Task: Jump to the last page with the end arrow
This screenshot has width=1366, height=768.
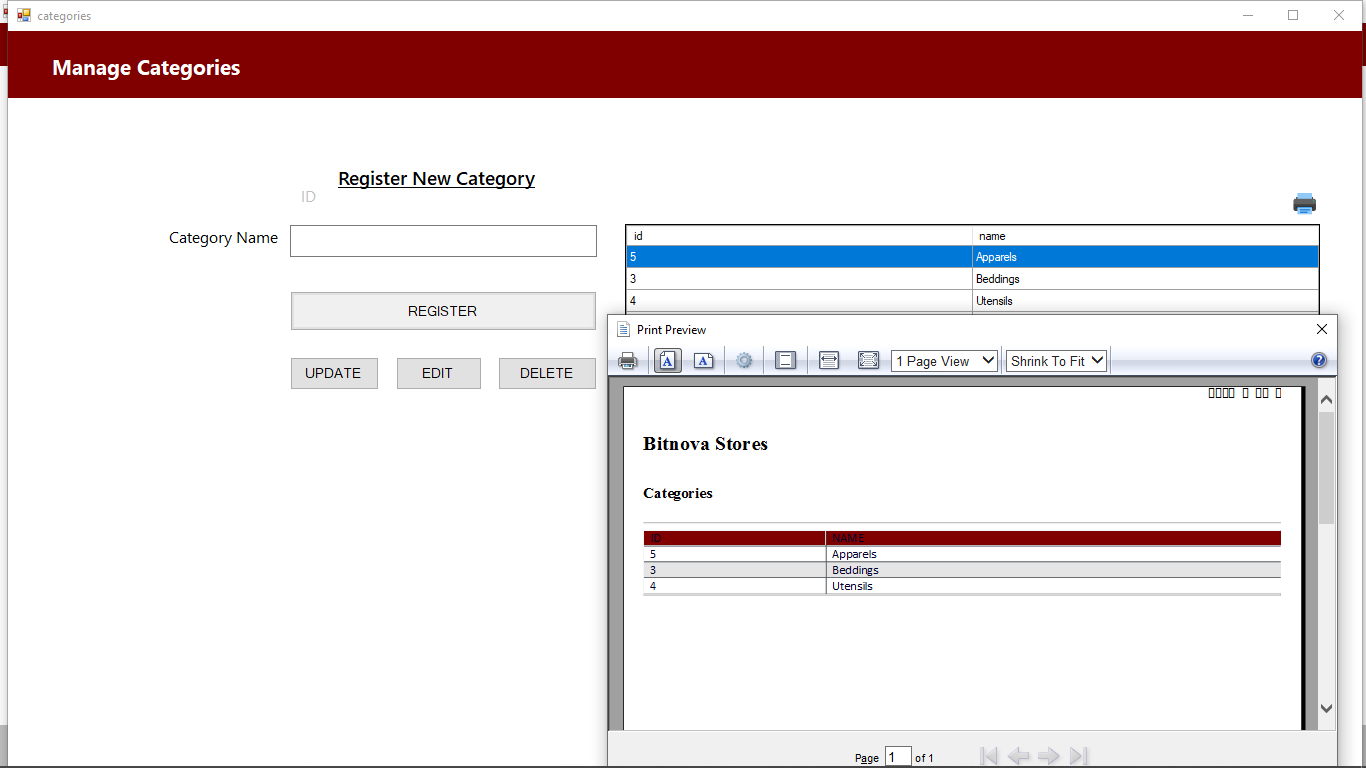Action: click(1079, 756)
